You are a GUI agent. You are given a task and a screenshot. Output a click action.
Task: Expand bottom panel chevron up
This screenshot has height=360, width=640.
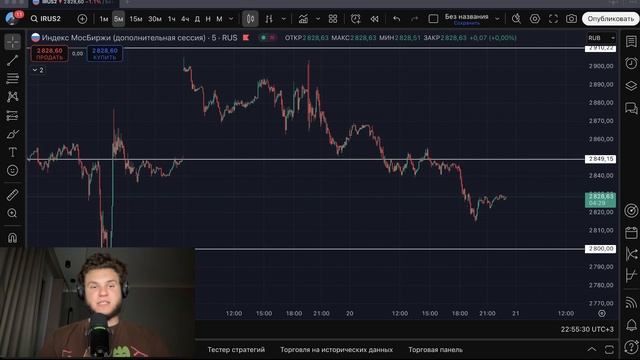click(x=591, y=349)
